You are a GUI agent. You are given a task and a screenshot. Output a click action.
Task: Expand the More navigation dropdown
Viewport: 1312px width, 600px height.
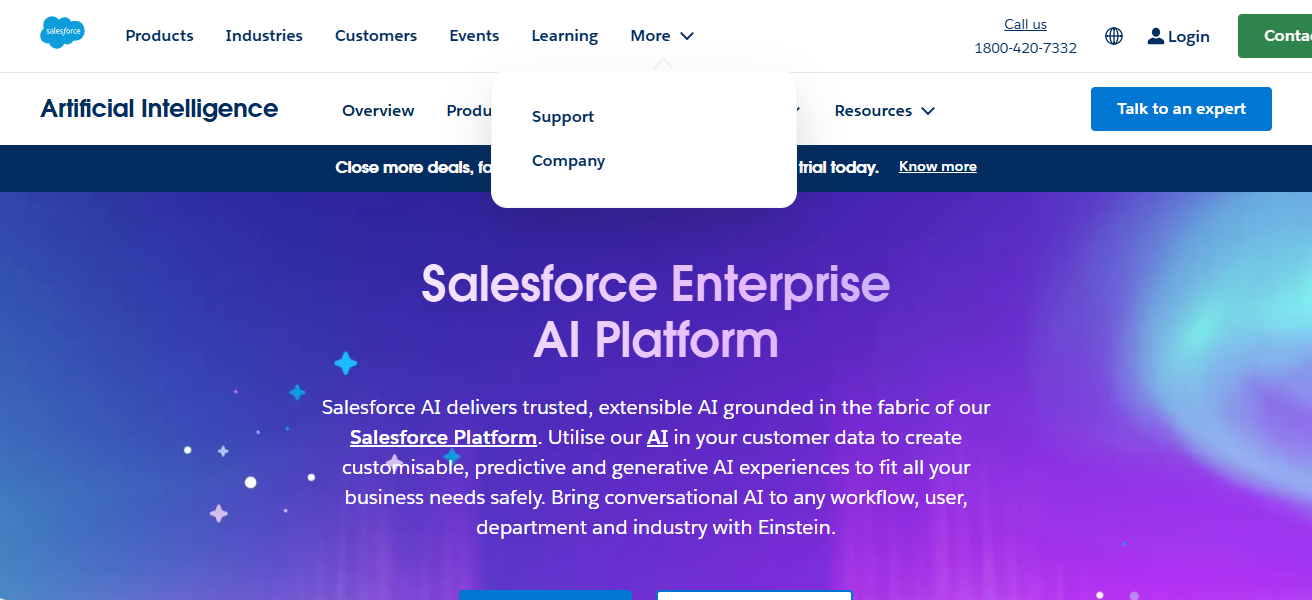click(x=652, y=36)
